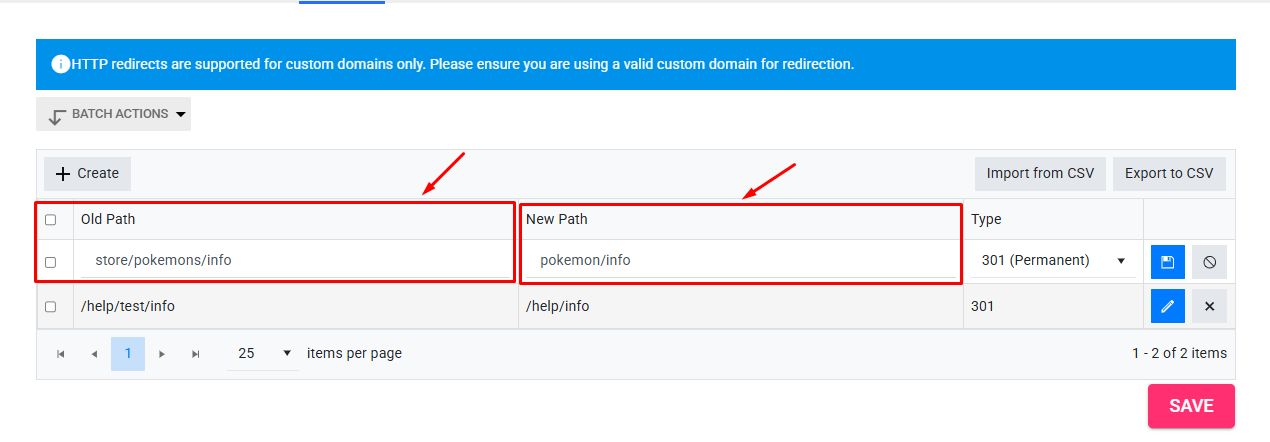Open the Batch Actions dropdown
1270x442 pixels.
(113, 114)
